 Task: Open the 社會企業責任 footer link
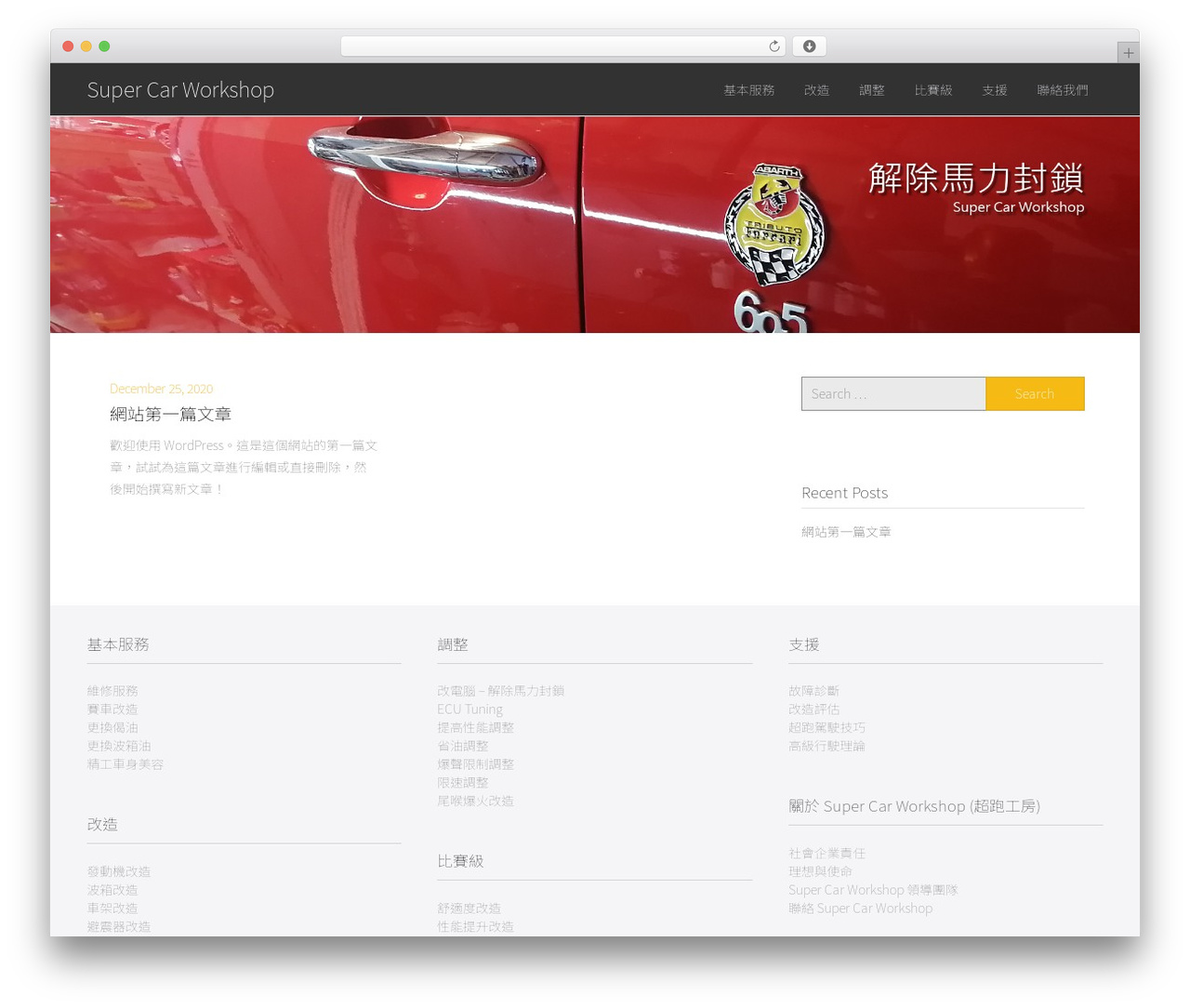[x=827, y=853]
